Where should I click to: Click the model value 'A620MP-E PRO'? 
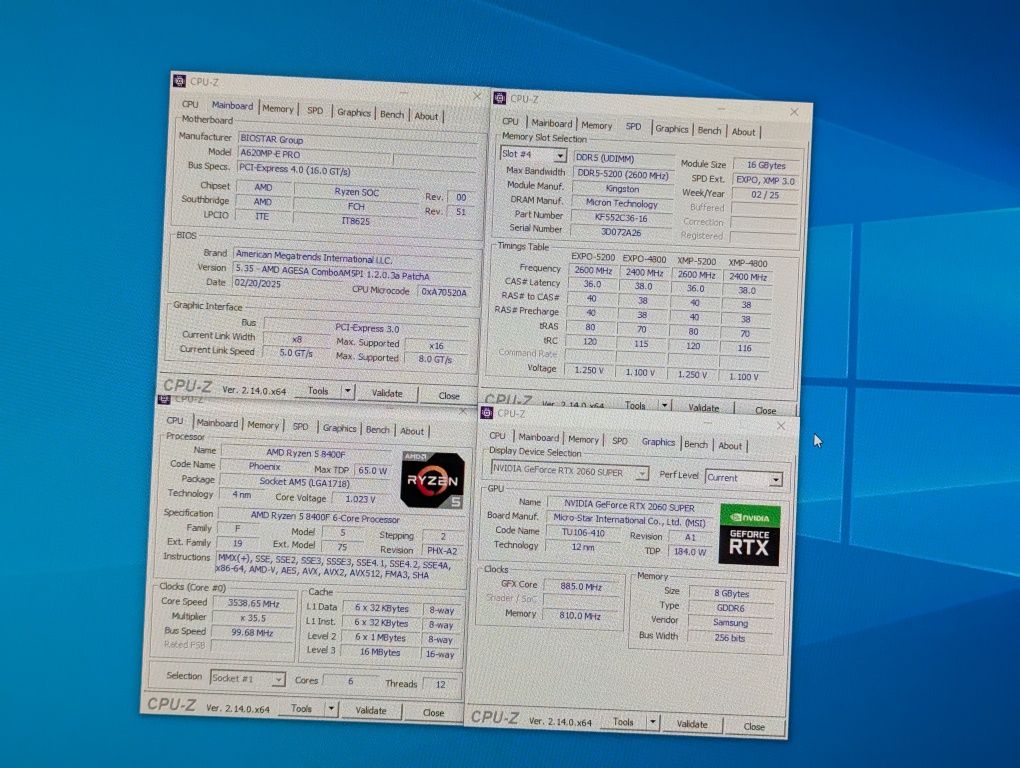pos(315,154)
